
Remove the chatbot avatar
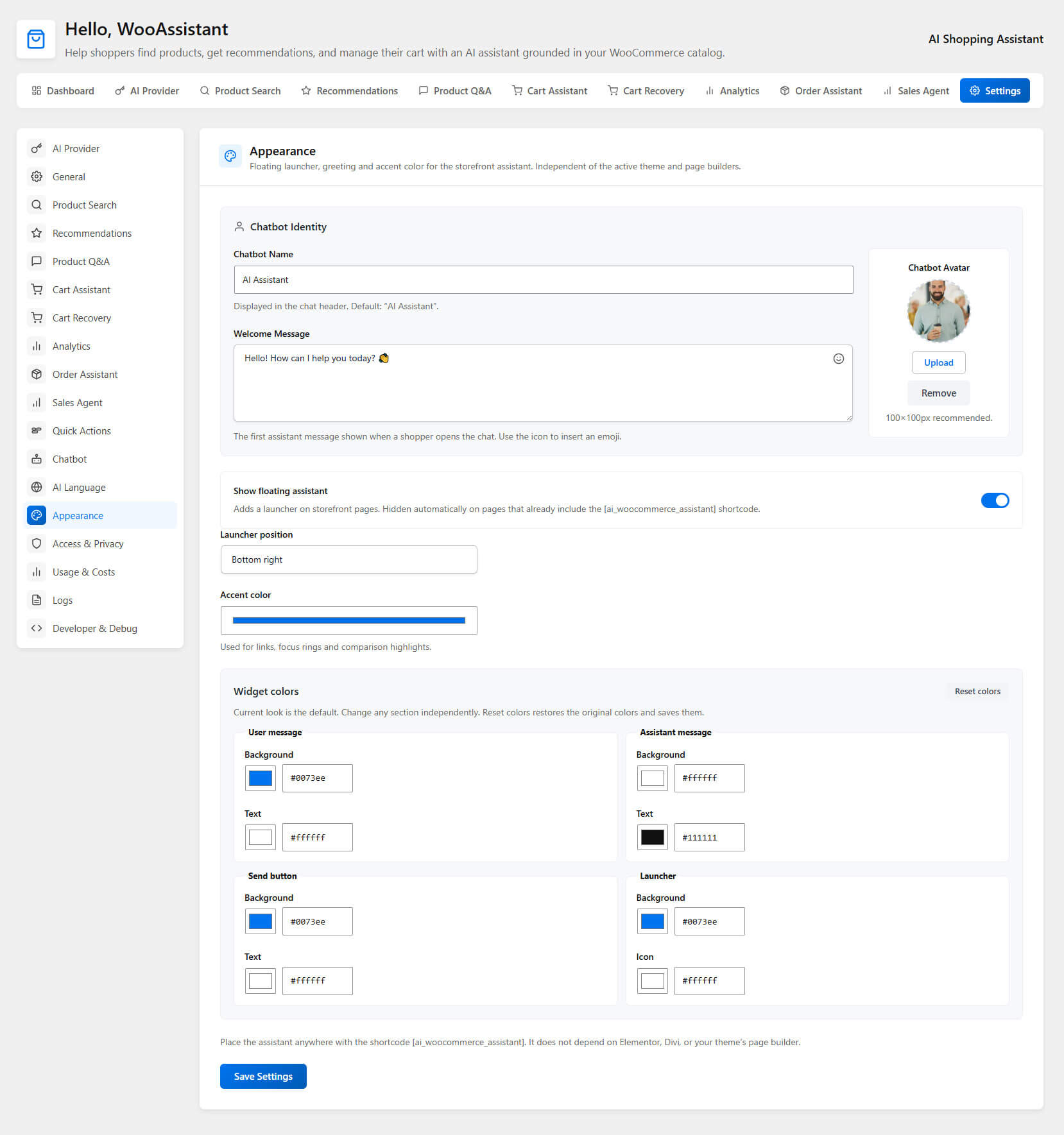pos(938,393)
